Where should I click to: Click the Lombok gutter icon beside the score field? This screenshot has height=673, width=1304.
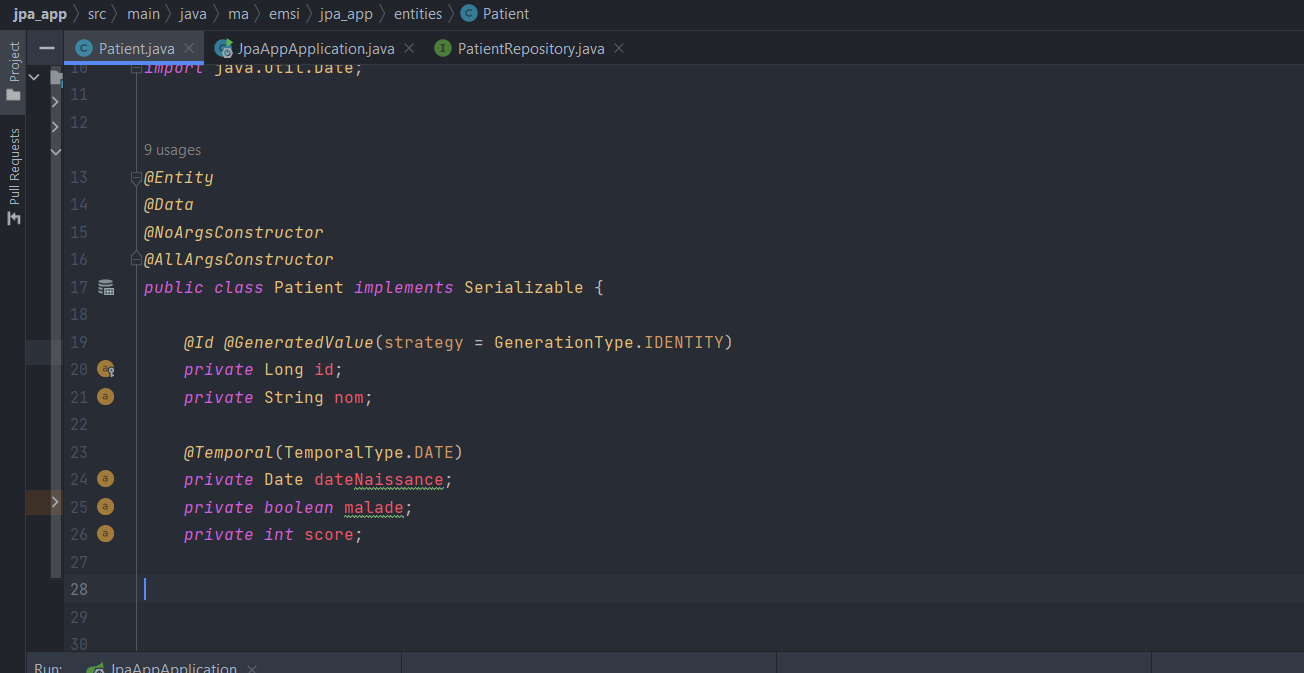(x=106, y=534)
